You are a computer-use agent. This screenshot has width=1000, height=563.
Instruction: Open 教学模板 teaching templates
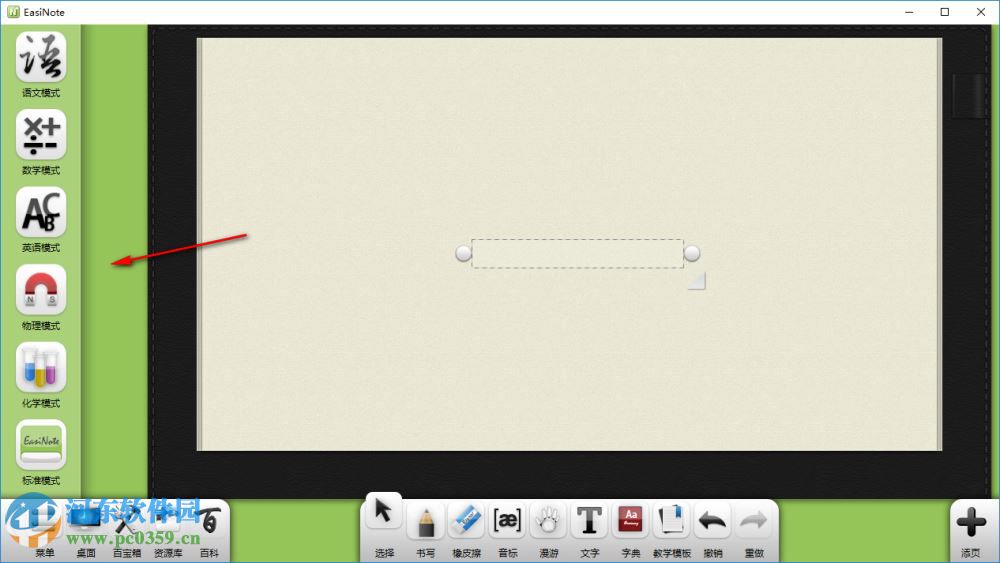(x=672, y=529)
